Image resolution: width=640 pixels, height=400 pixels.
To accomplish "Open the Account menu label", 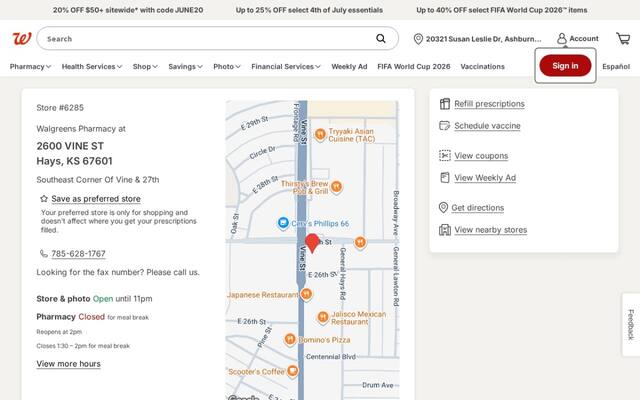I will point(584,39).
